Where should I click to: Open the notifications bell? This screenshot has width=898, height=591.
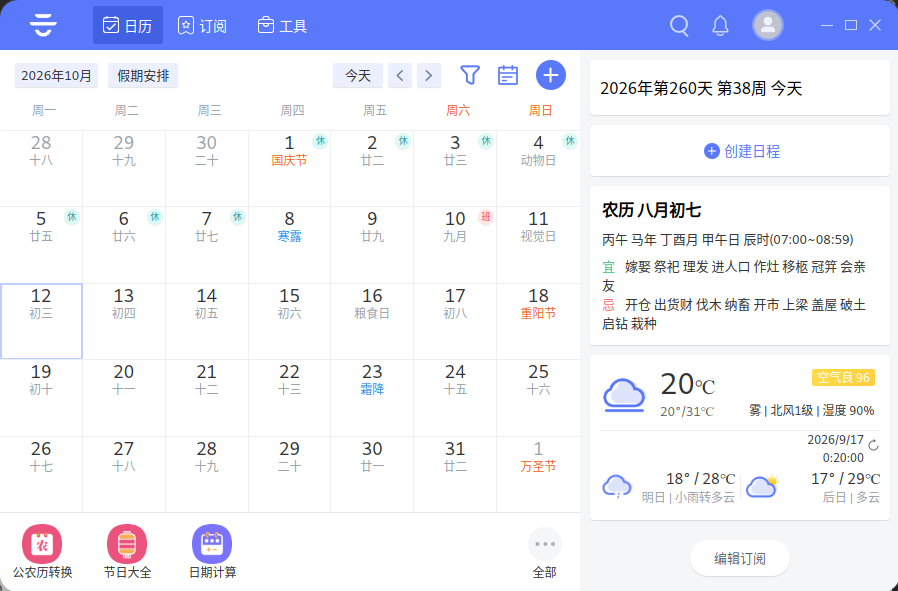720,25
